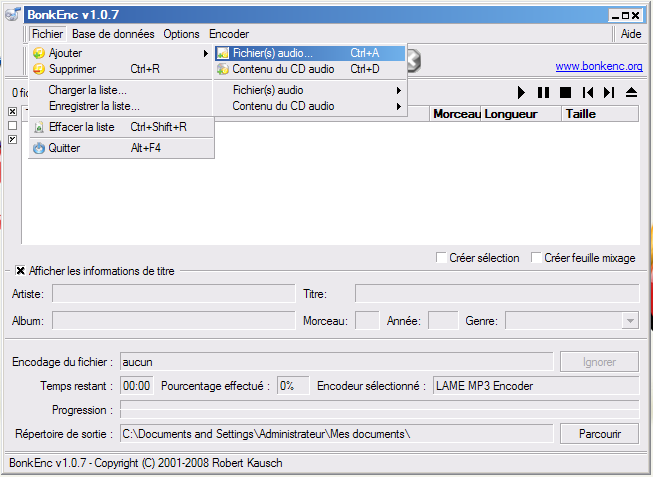Click the Titre input field
The image size is (653, 477).
point(497,294)
